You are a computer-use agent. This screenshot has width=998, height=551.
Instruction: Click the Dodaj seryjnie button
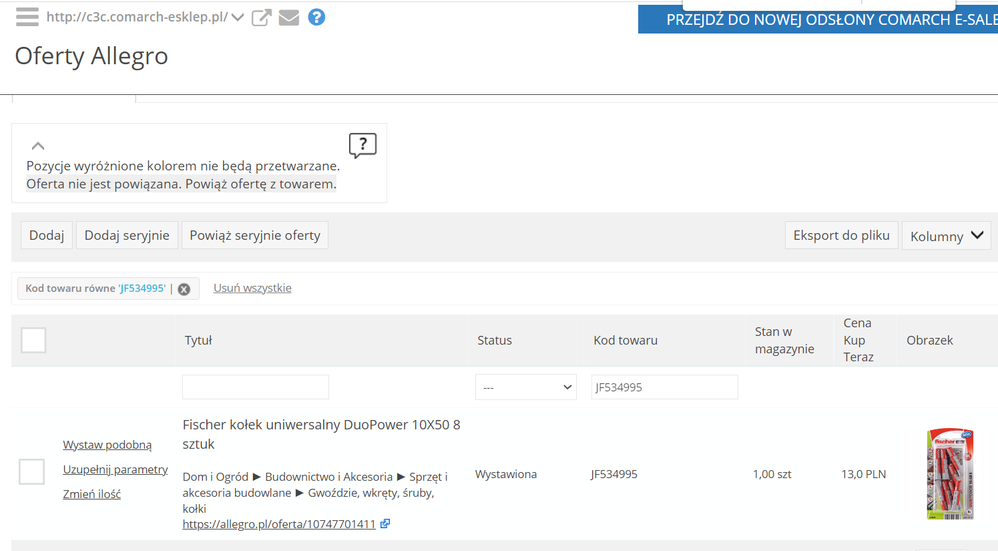127,235
